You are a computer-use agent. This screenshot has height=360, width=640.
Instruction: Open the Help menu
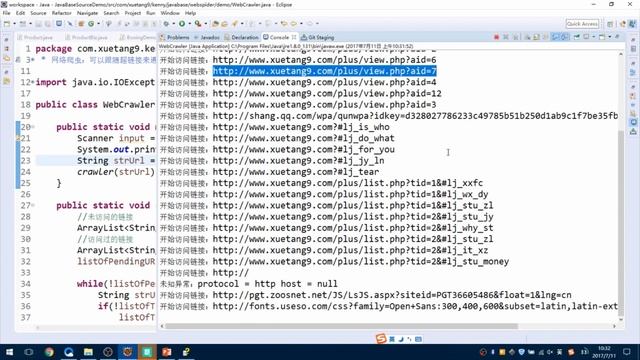point(190,13)
